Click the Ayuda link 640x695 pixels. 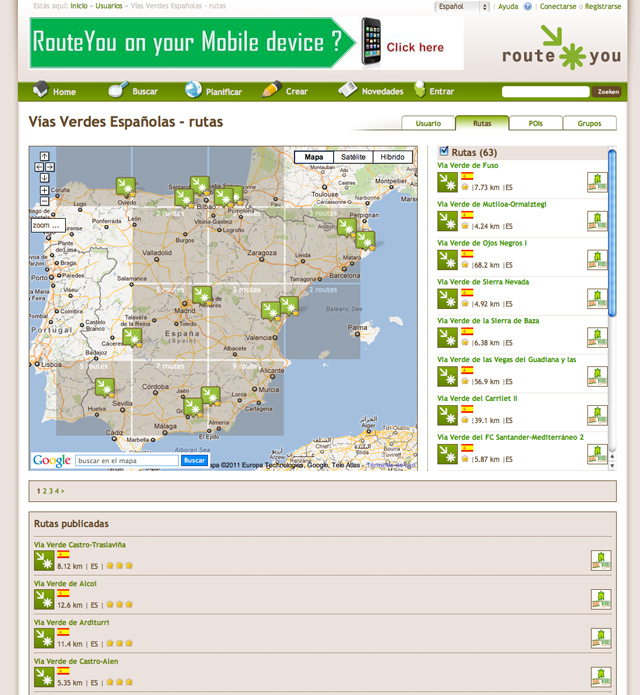click(508, 6)
